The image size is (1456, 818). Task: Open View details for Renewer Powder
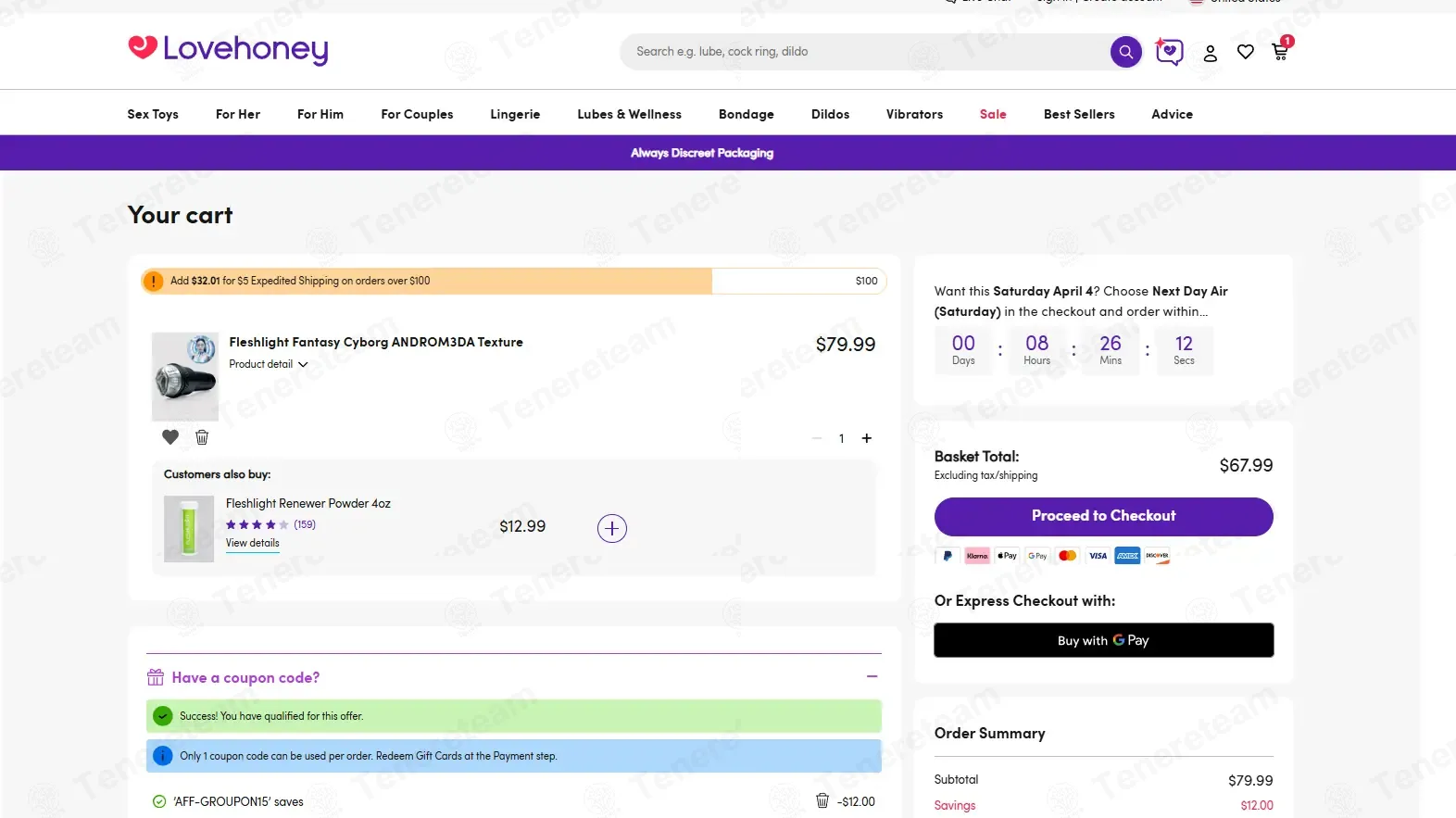[x=253, y=544]
